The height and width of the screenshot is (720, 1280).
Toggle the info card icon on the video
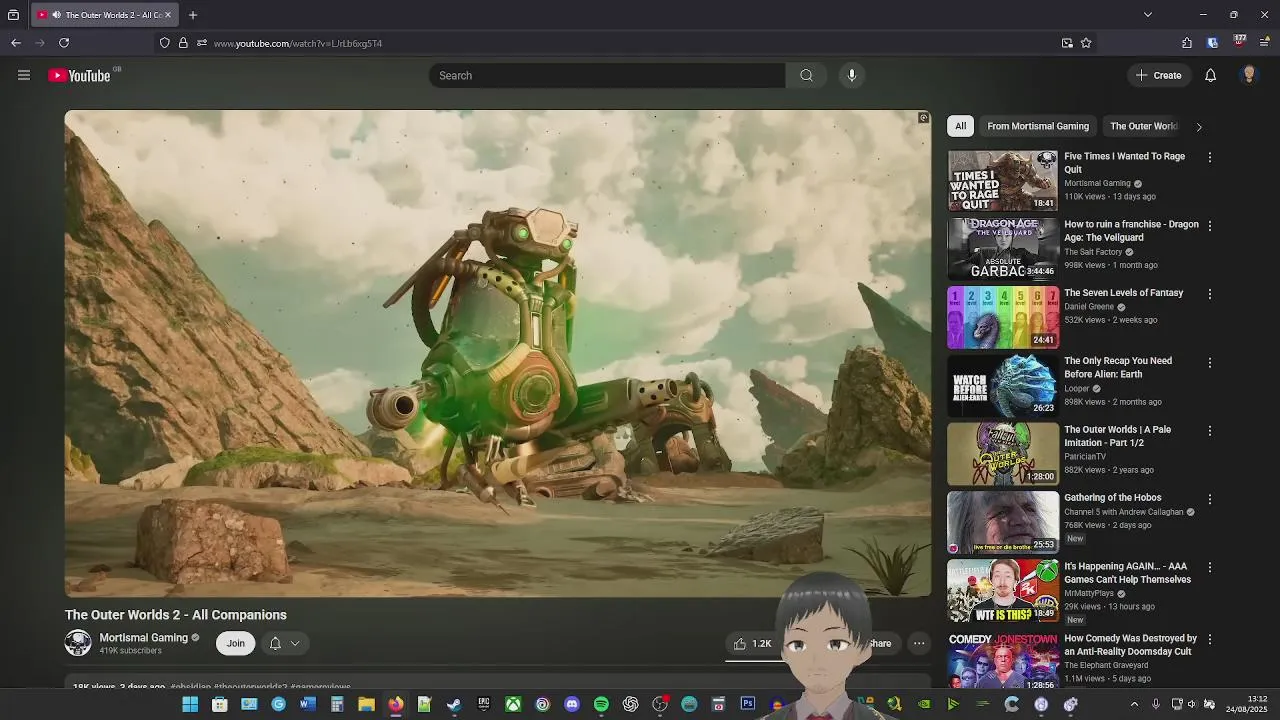click(923, 118)
